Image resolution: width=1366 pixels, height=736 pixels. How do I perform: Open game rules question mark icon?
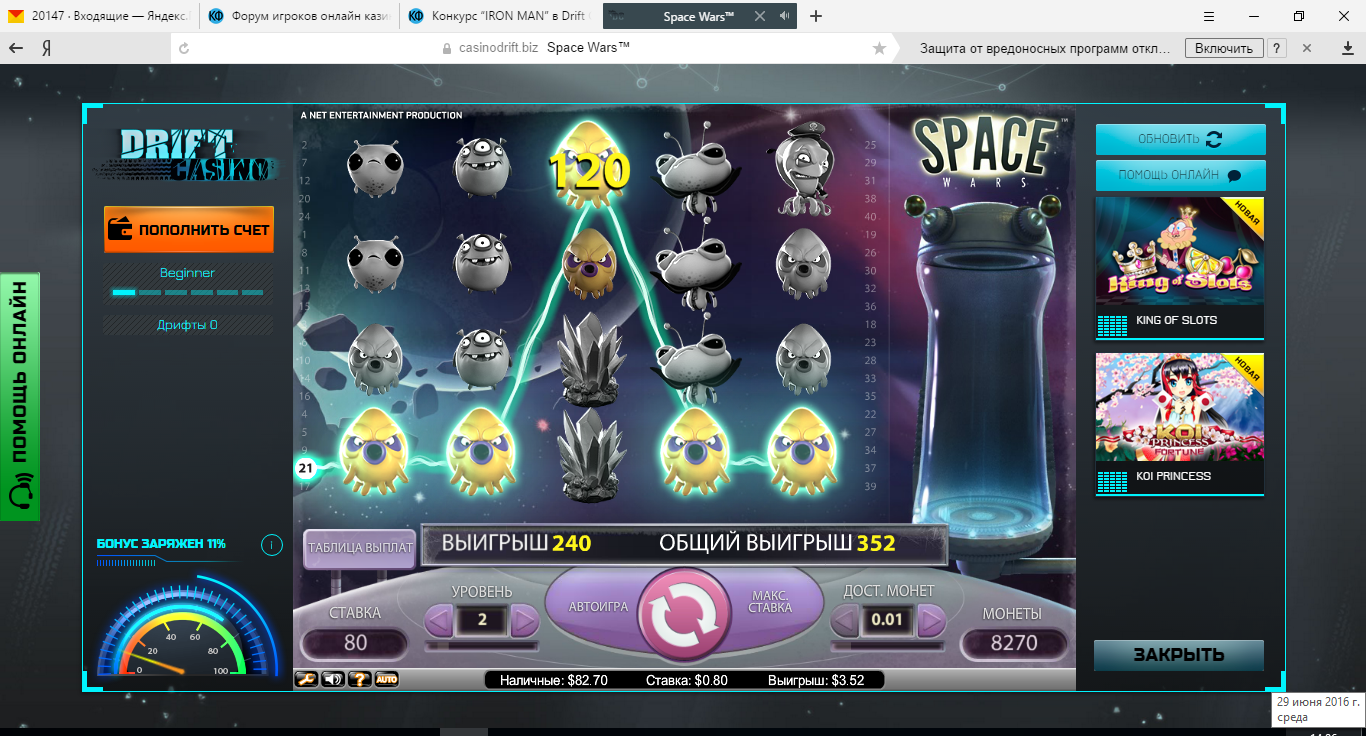coord(359,680)
